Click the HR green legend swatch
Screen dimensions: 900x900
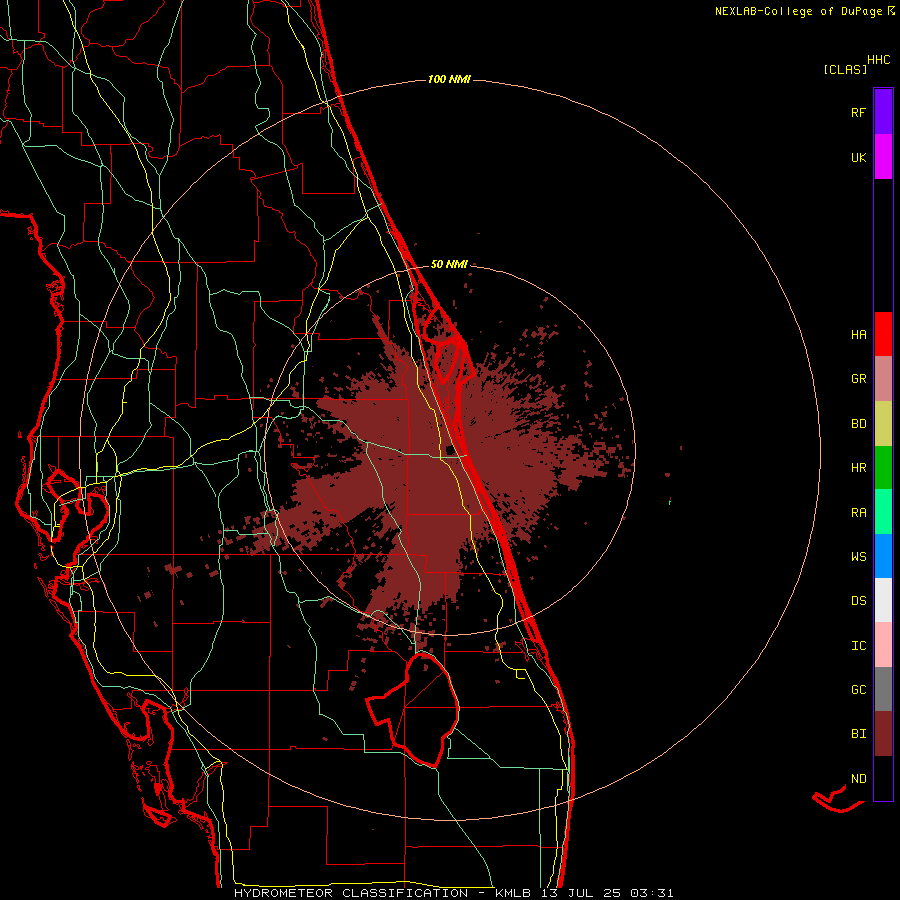click(883, 468)
